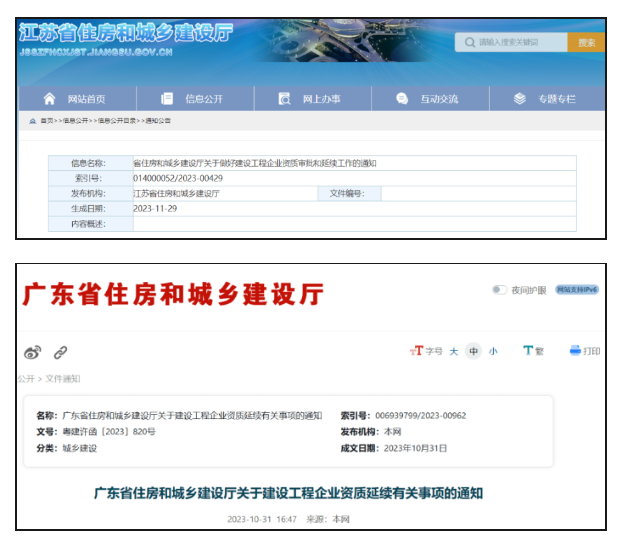
Task: Click the 文件通知 breadcrumb link
Action: pyautogui.click(x=63, y=379)
